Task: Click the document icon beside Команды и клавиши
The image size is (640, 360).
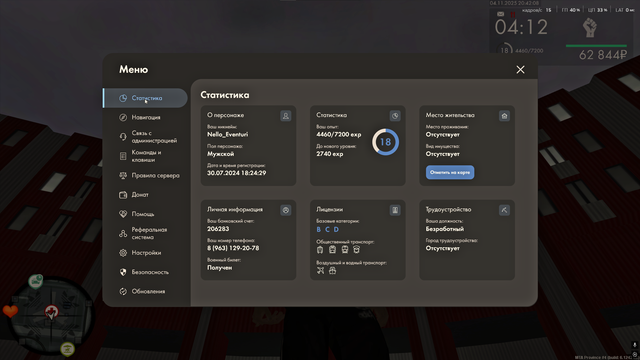Action: pos(123,156)
